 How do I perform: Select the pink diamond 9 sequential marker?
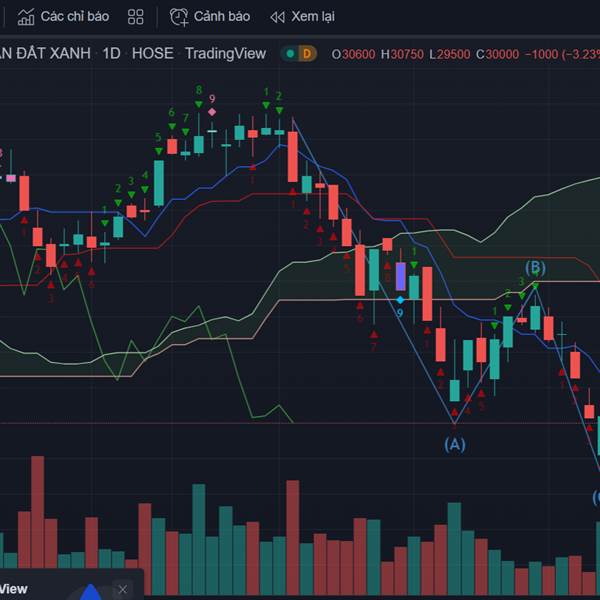pyautogui.click(x=212, y=112)
